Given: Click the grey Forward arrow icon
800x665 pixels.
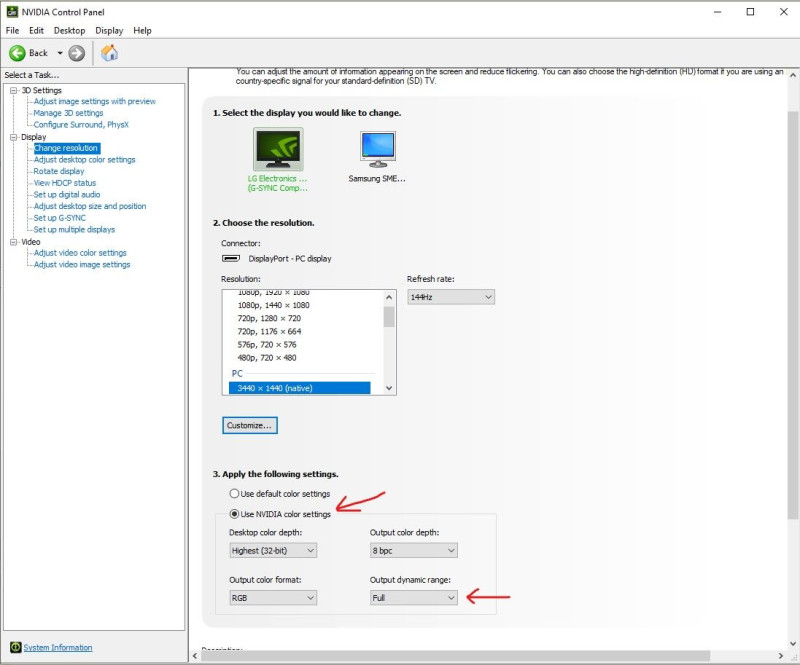Looking at the screenshot, I should (77, 53).
